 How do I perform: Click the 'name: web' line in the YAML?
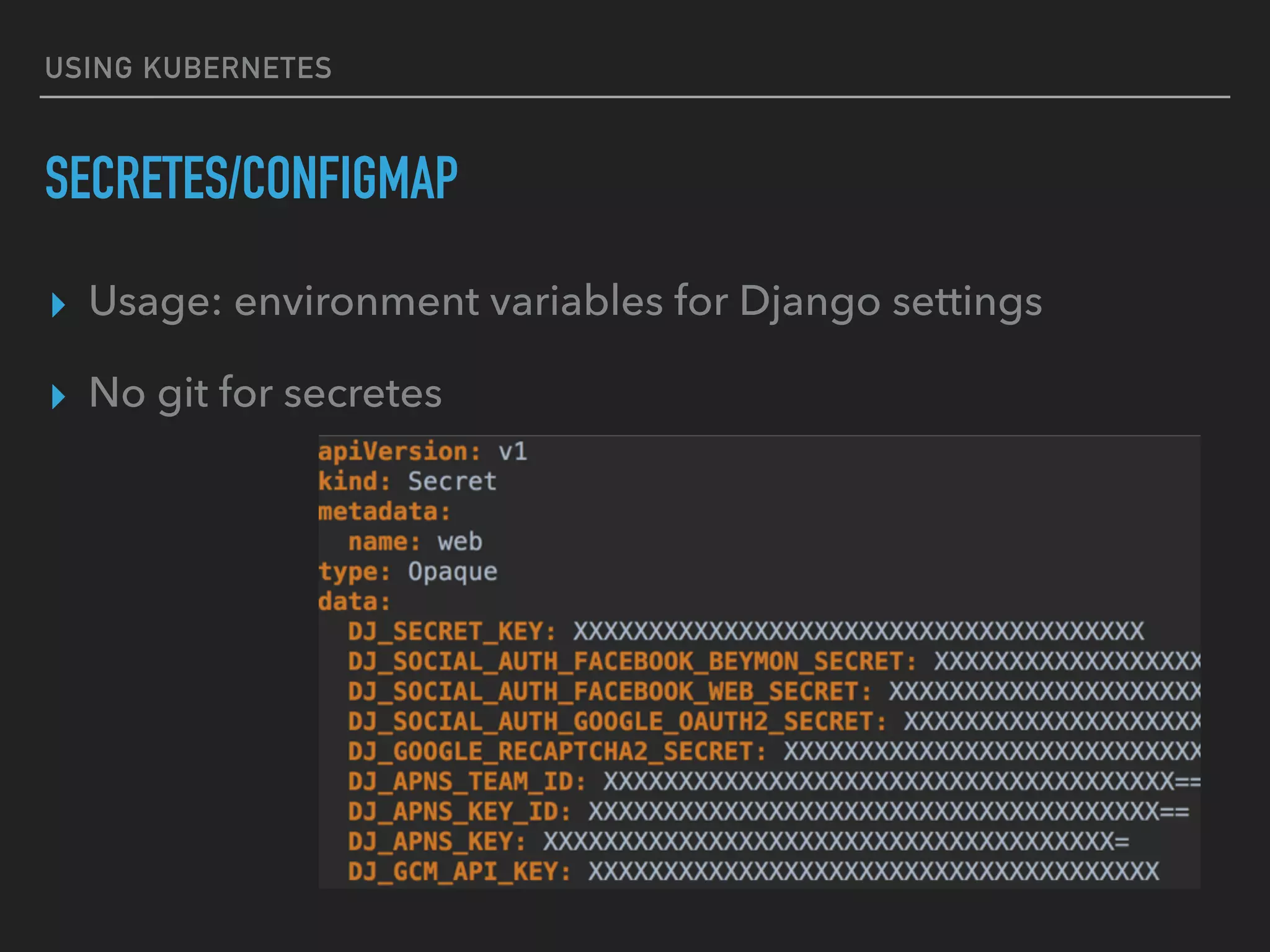(x=415, y=541)
